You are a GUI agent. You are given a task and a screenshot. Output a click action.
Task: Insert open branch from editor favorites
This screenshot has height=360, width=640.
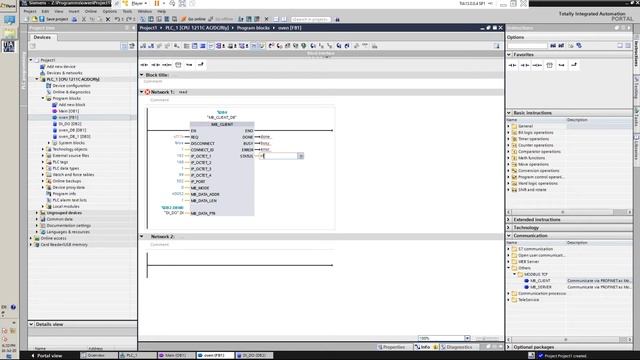[x=189, y=64]
